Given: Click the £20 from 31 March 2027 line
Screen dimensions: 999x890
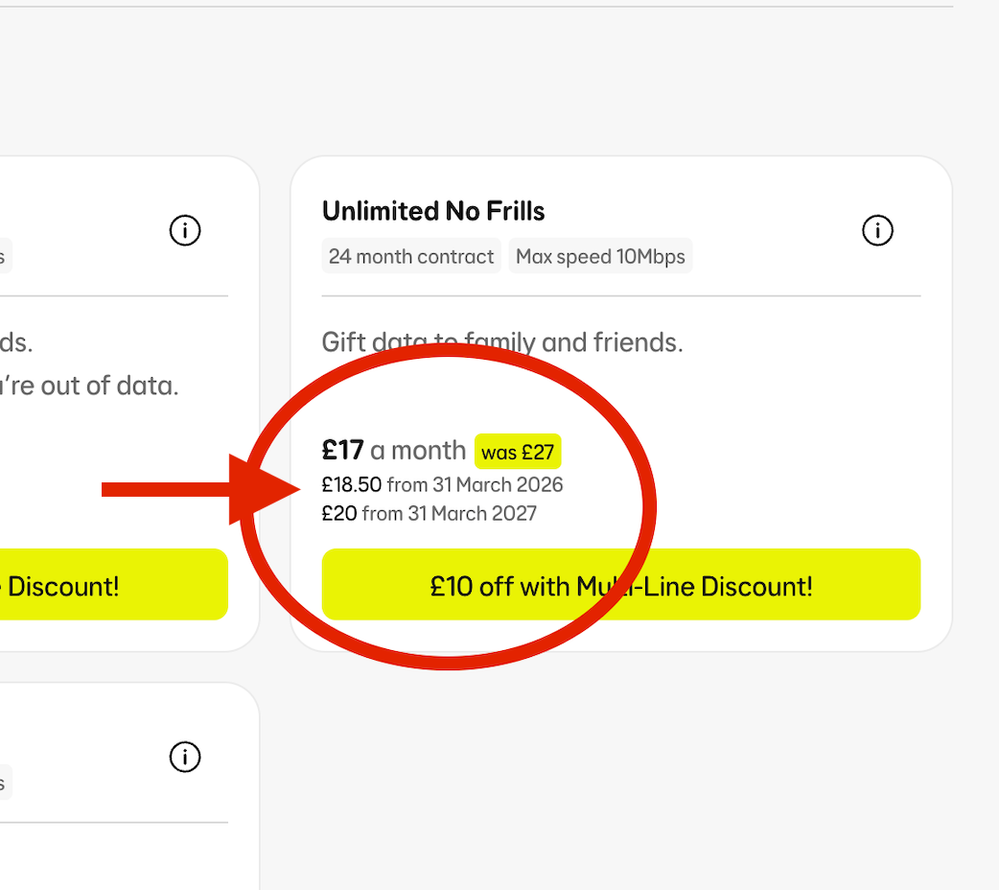Looking at the screenshot, I should tap(429, 513).
